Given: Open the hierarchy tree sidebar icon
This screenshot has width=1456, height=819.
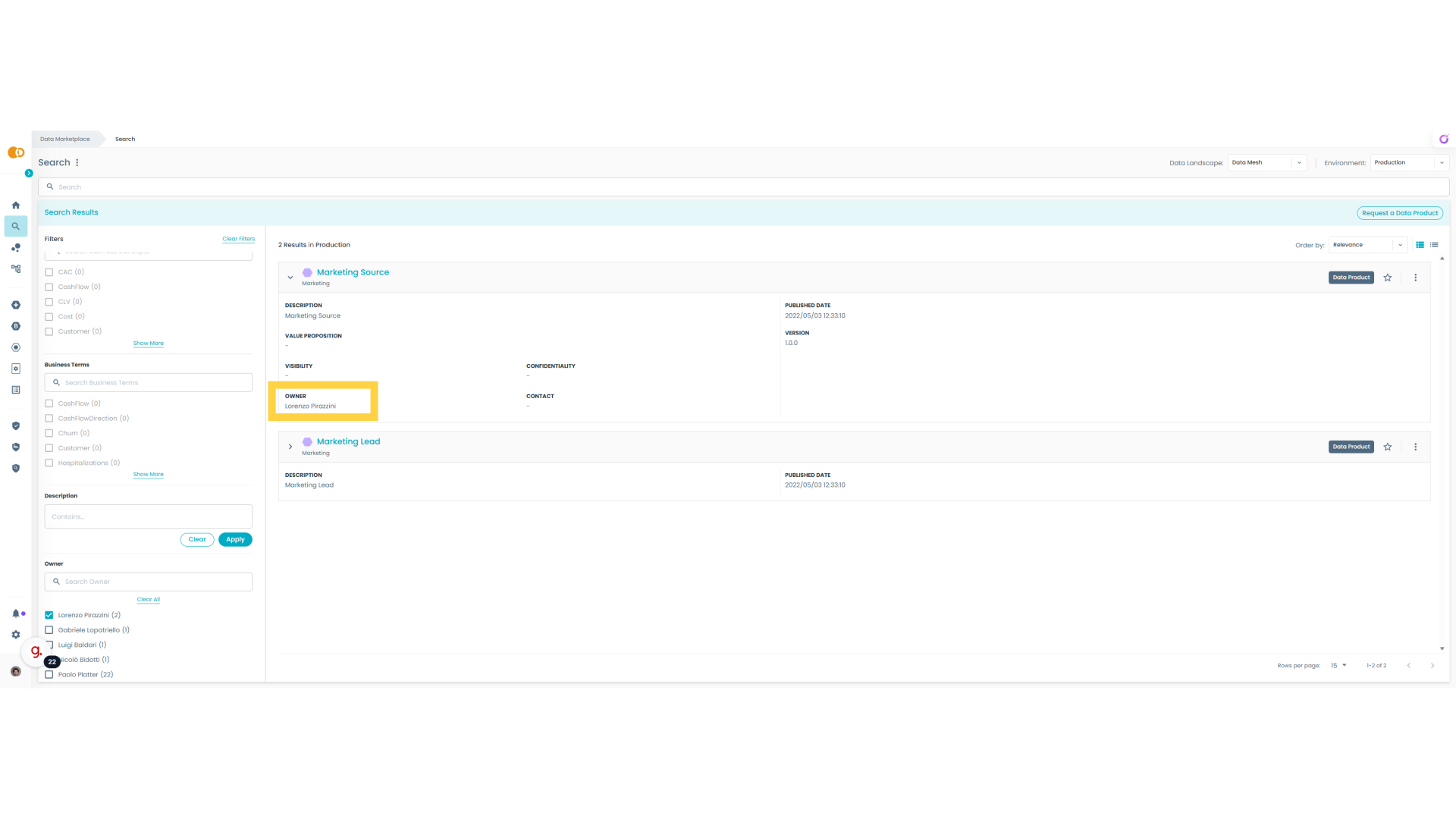Looking at the screenshot, I should [x=16, y=268].
